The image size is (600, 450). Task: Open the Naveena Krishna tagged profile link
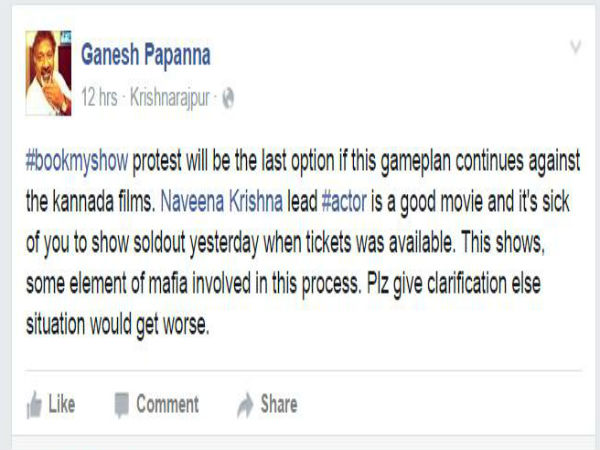pyautogui.click(x=222, y=202)
